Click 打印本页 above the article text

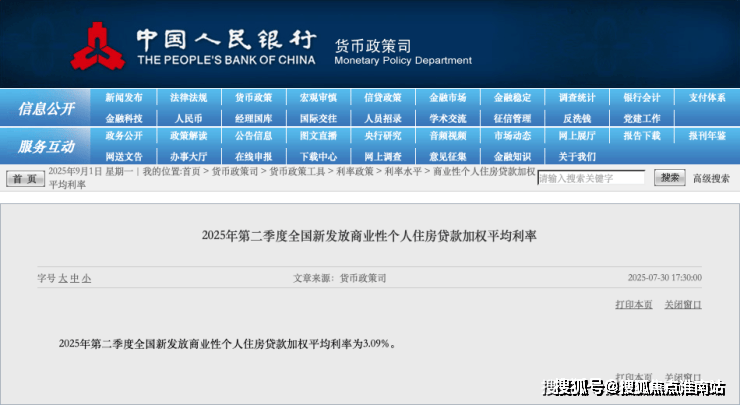(634, 304)
